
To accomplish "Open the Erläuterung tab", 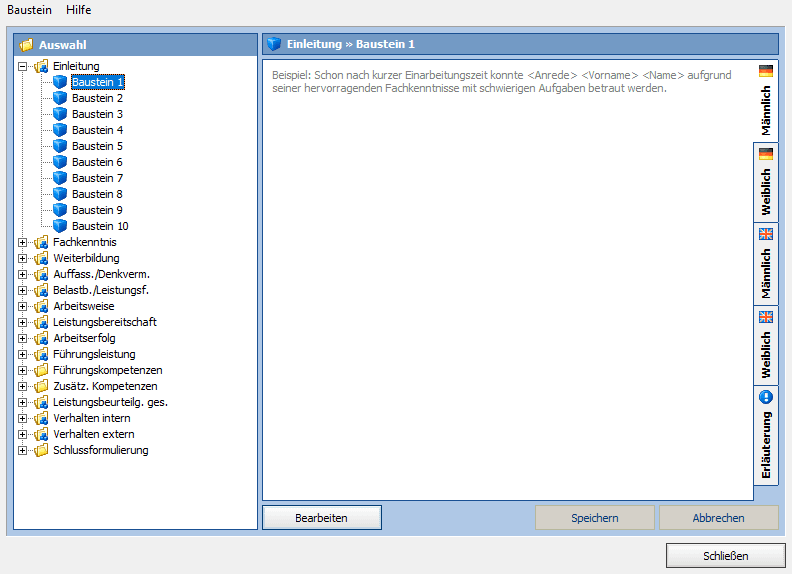I will (x=766, y=436).
